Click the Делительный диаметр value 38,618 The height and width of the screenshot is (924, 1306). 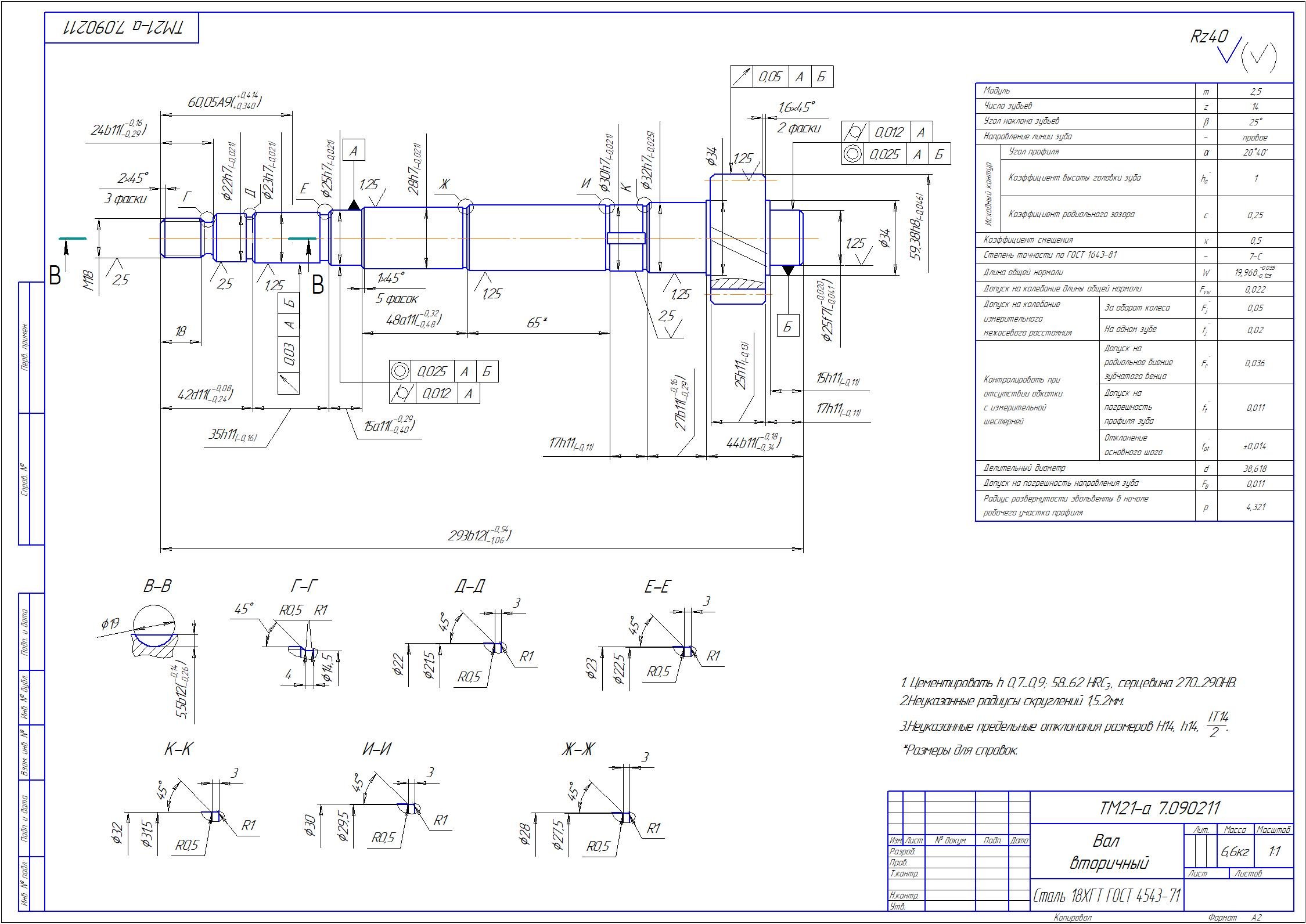[1255, 468]
